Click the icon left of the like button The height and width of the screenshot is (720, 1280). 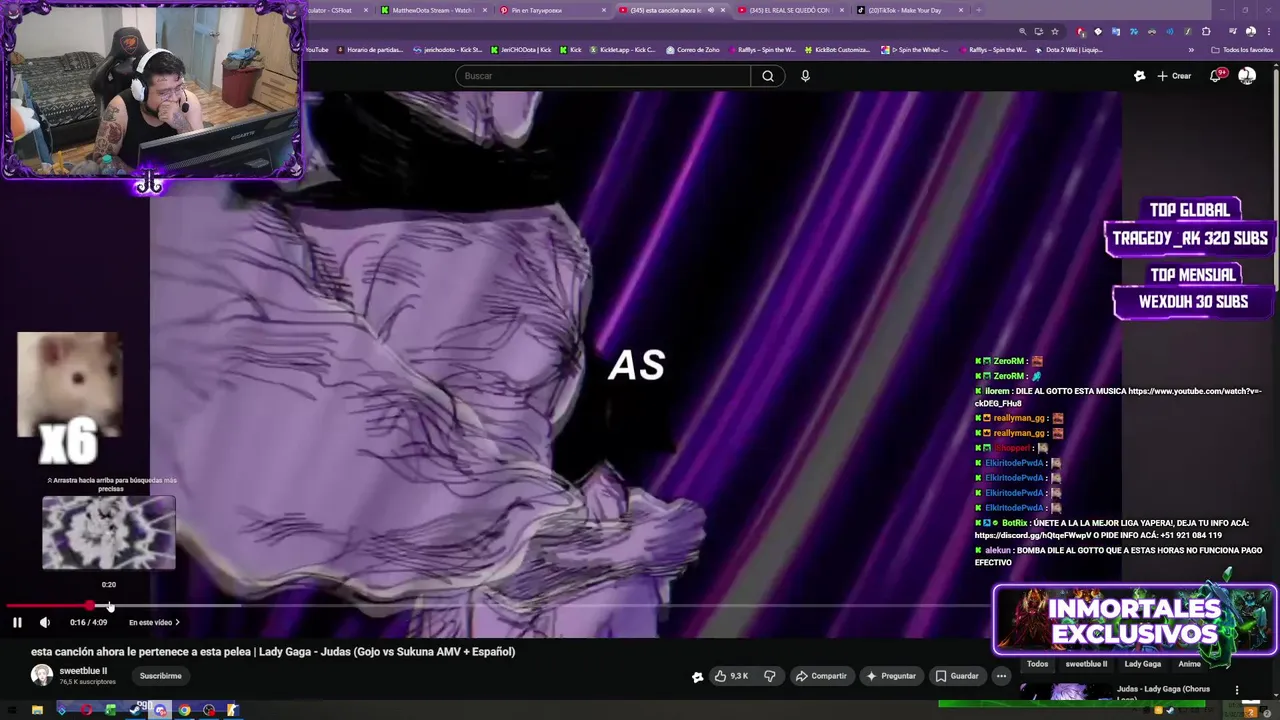tap(697, 677)
